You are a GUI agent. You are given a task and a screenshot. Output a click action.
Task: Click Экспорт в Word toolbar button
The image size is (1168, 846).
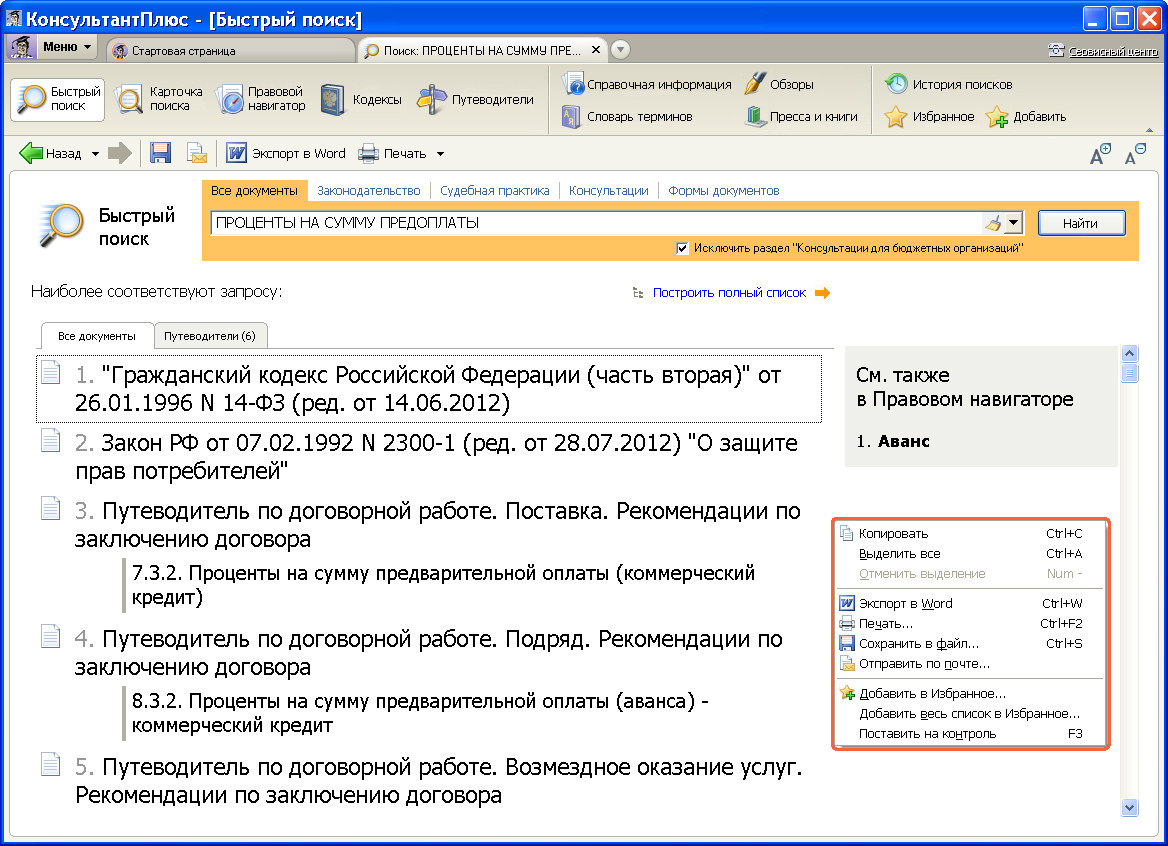tap(286, 153)
